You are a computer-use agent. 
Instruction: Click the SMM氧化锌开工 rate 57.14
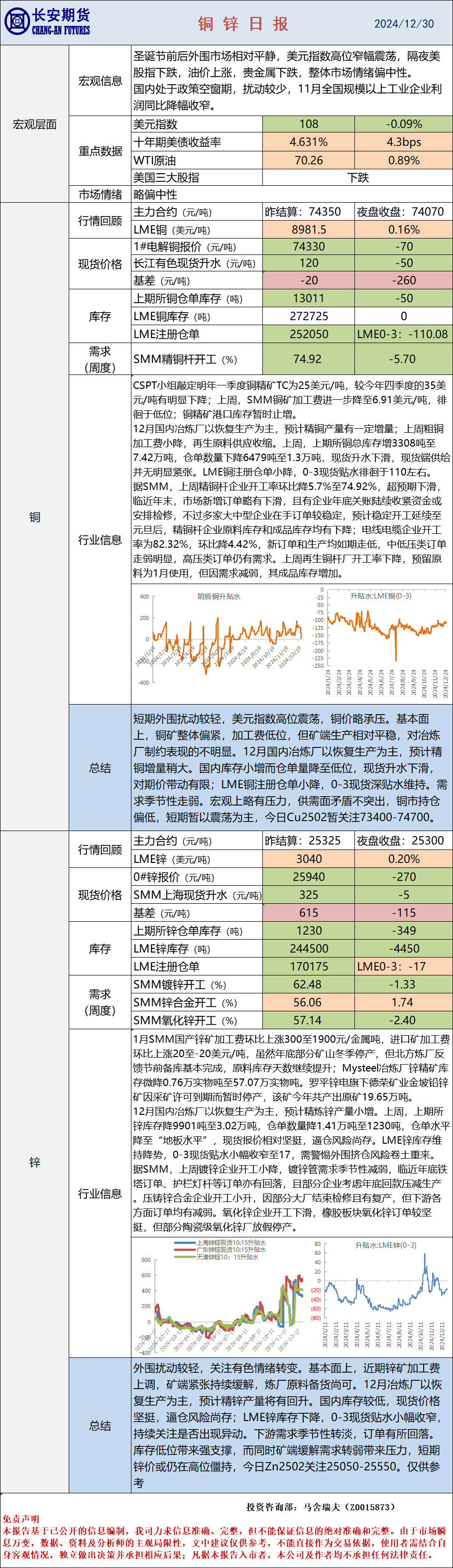pos(309,1020)
